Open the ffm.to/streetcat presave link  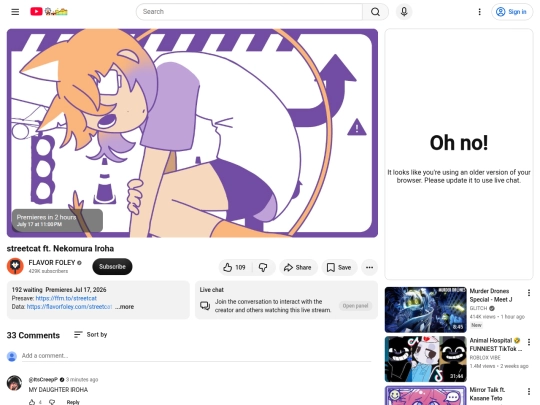click(66, 298)
